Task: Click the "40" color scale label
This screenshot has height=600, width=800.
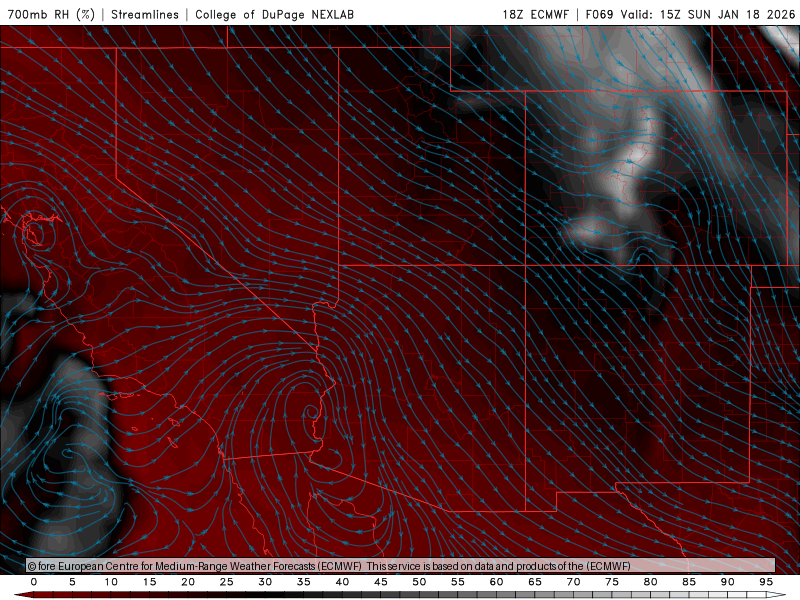Action: (x=342, y=582)
